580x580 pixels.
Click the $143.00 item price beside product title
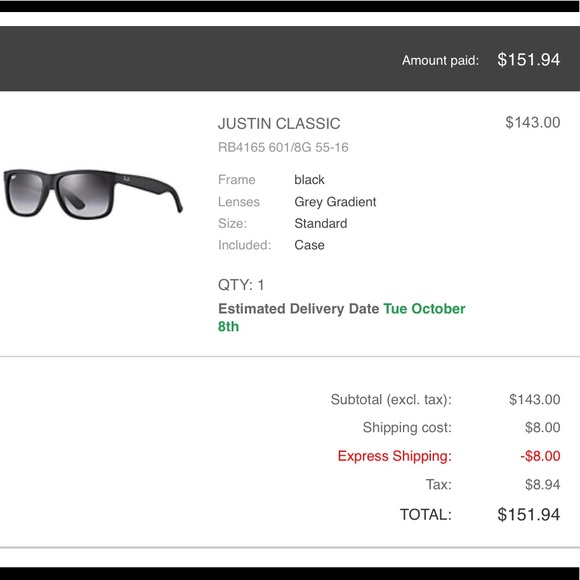[533, 122]
